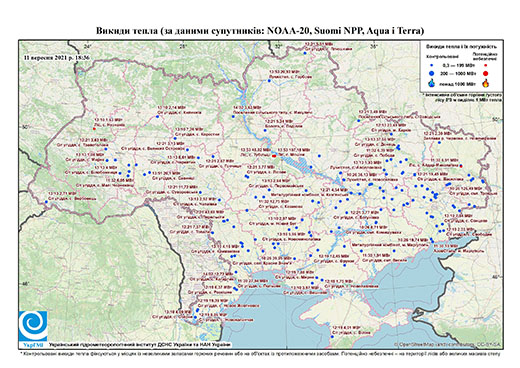Viewport: 520px width, 368px height.
Task: Click the small red dot legend symbol
Action: coord(485,66)
